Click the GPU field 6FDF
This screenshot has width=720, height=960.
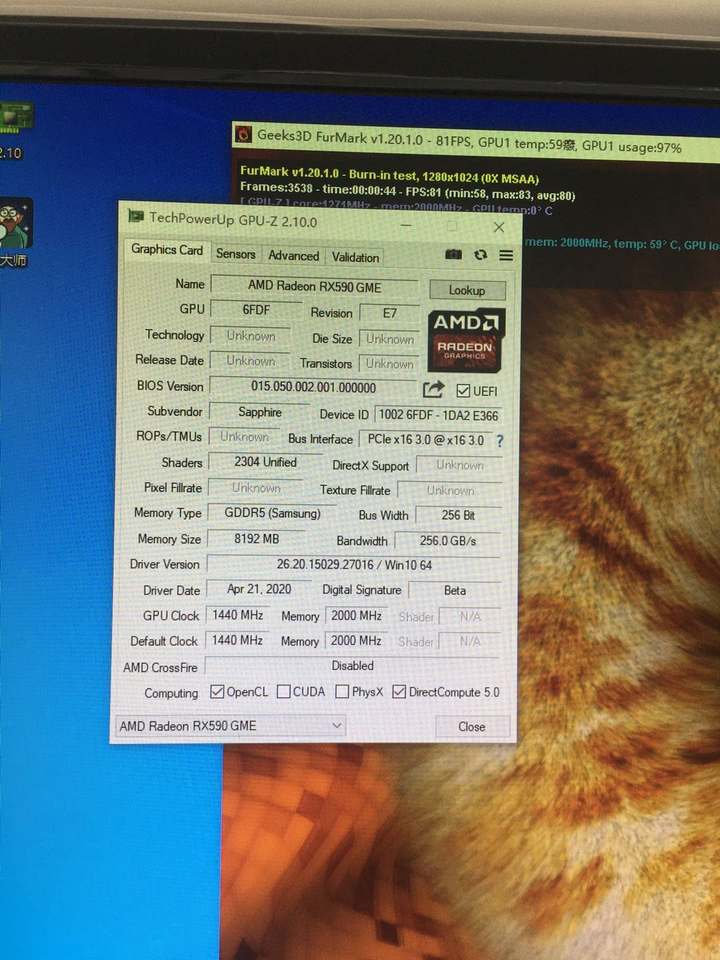click(256, 310)
